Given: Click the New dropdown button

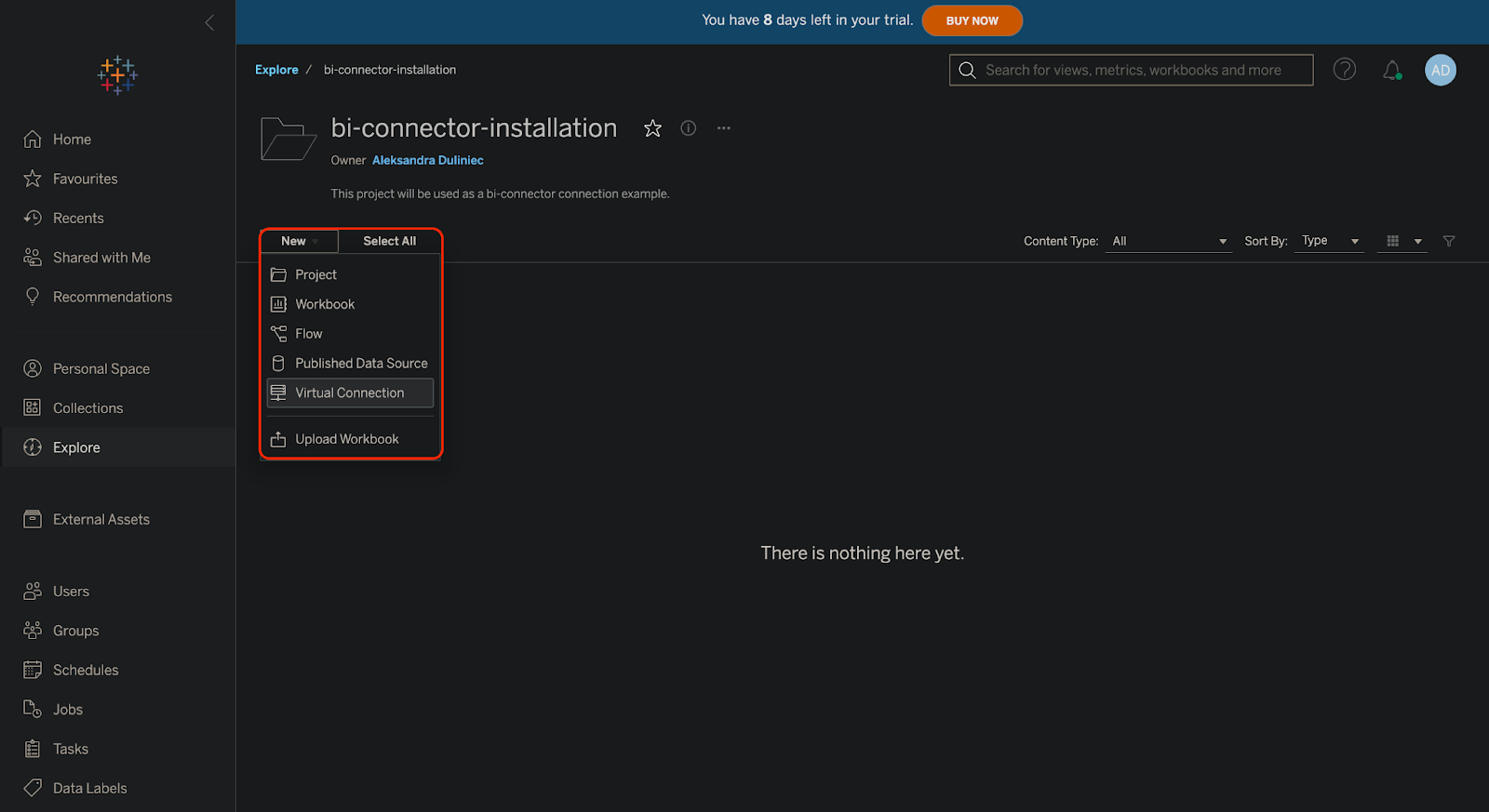Looking at the screenshot, I should pos(299,241).
